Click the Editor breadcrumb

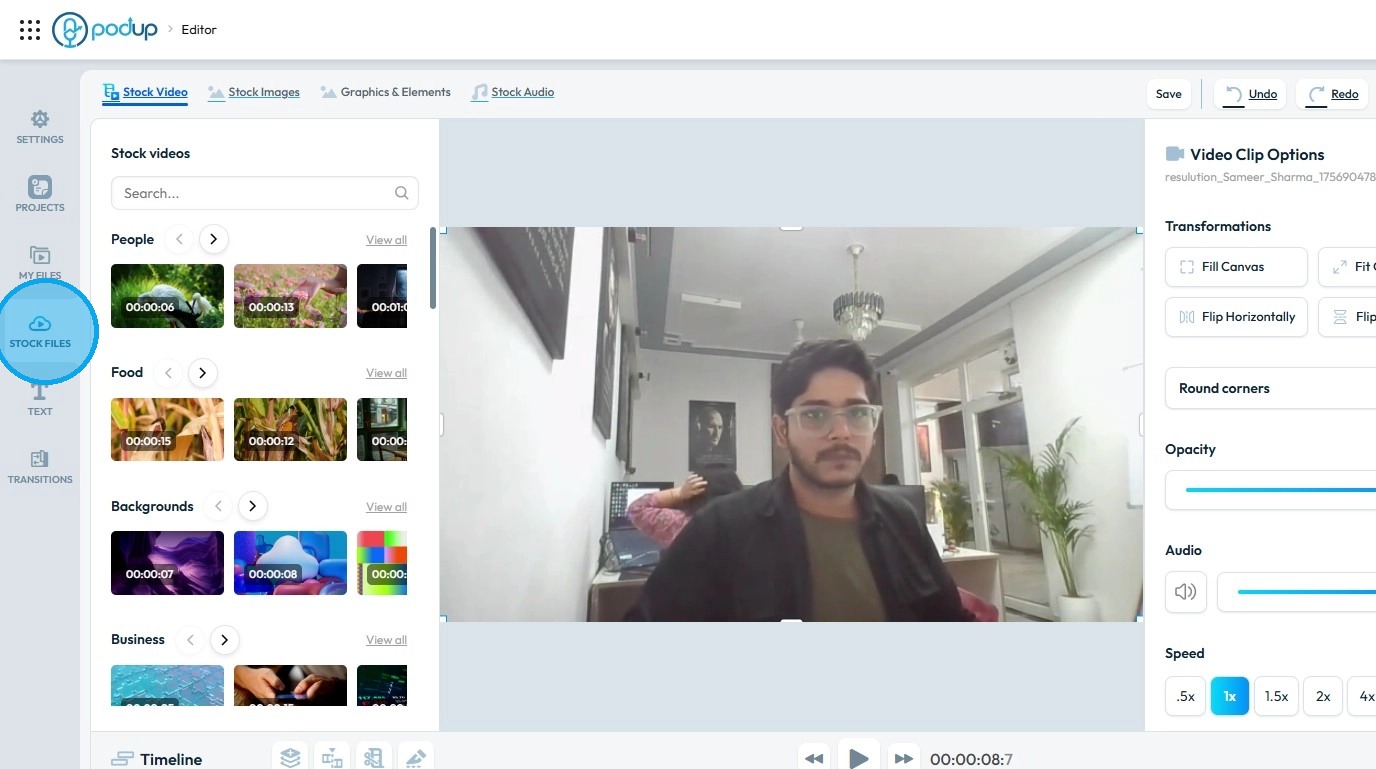[x=199, y=30]
